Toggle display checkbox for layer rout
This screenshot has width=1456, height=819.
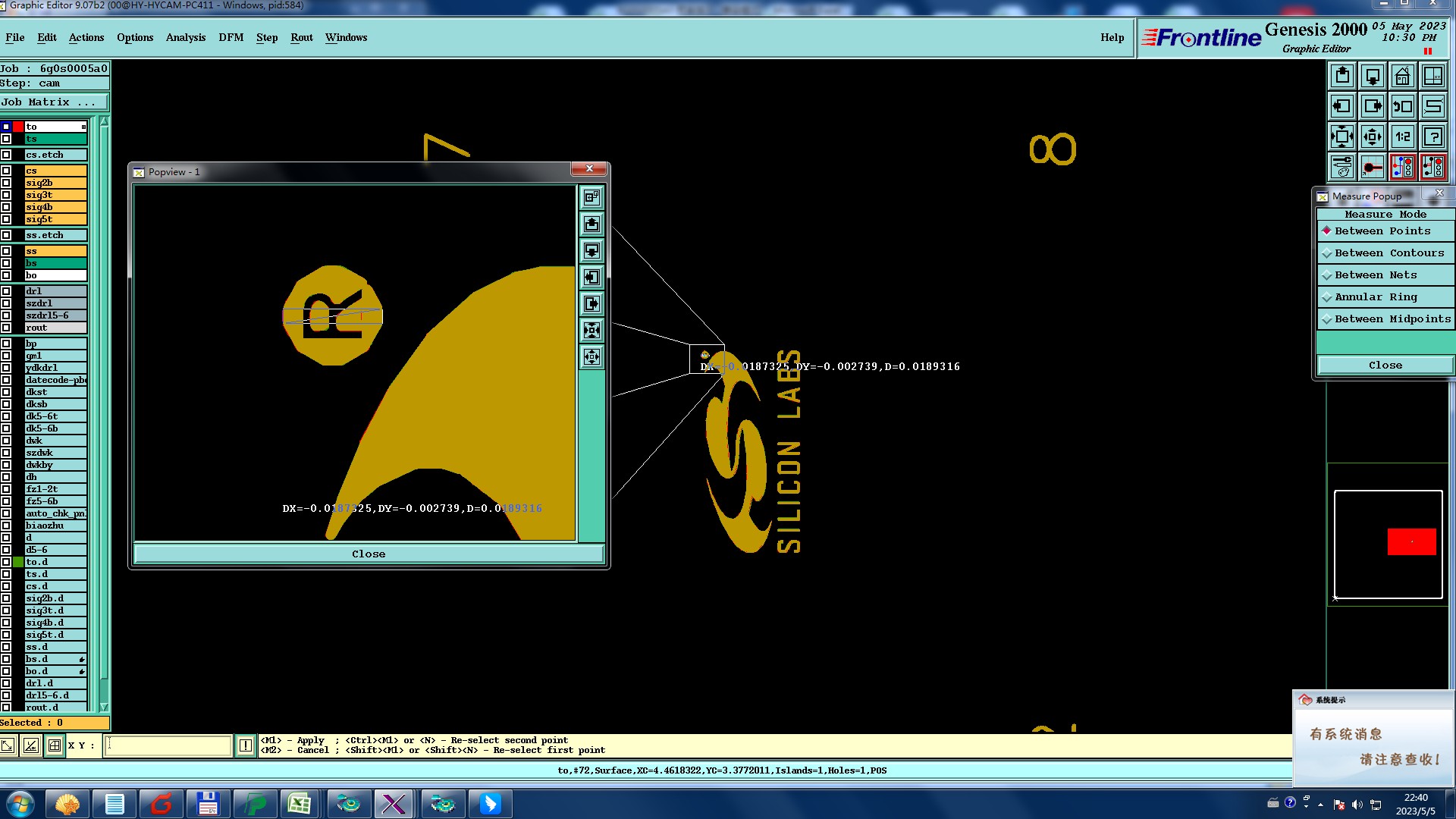[6, 328]
